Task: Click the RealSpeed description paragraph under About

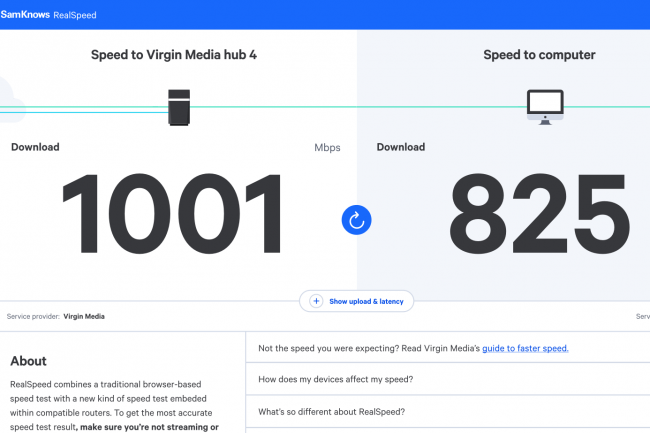Action: tap(114, 406)
